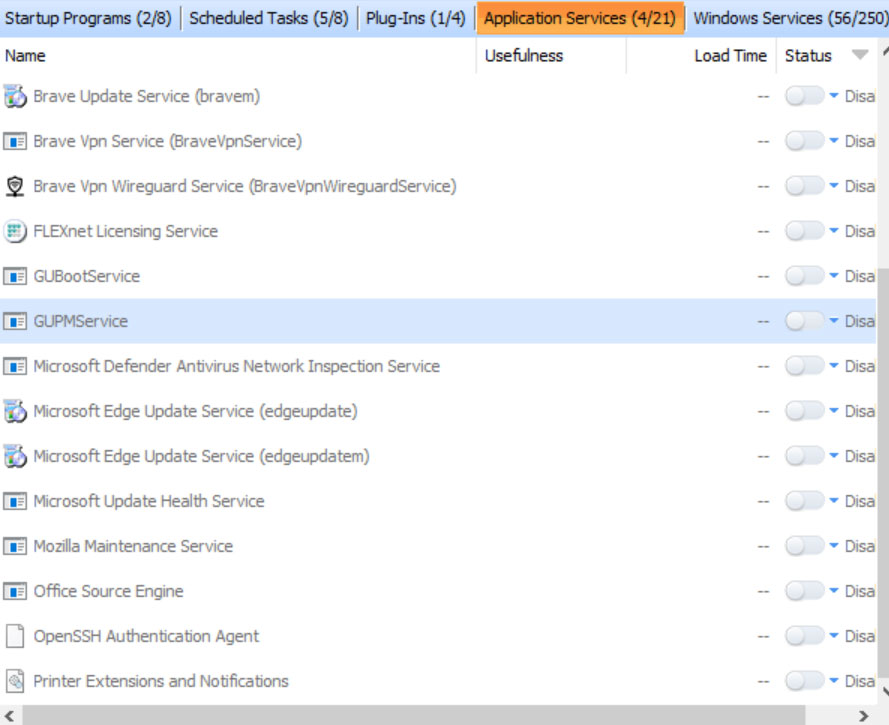Select the Printer Extensions and Notifications text
Screen dimensions: 889x725
(x=161, y=681)
